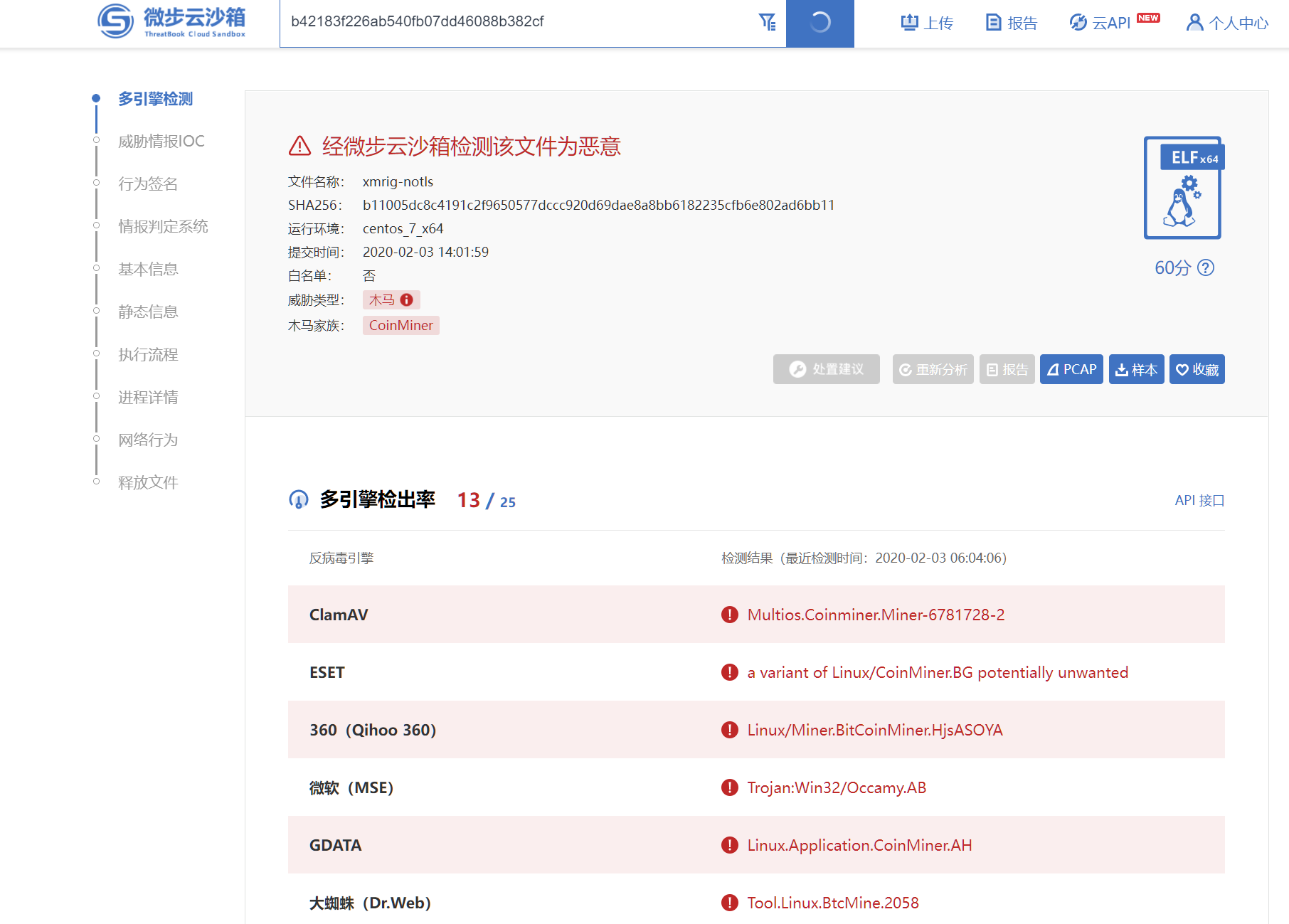Click the 收藏 favorite button
Image resolution: width=1289 pixels, height=924 pixels.
tap(1197, 369)
